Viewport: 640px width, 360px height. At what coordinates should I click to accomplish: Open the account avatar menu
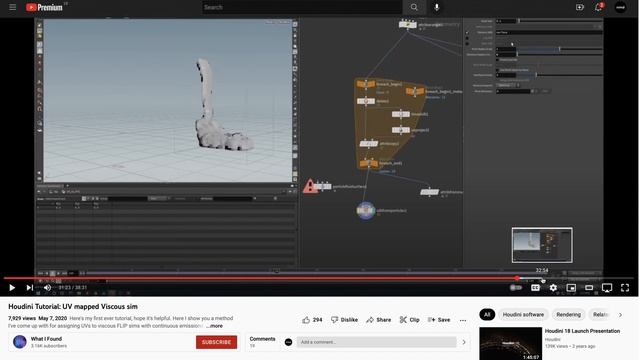point(620,7)
